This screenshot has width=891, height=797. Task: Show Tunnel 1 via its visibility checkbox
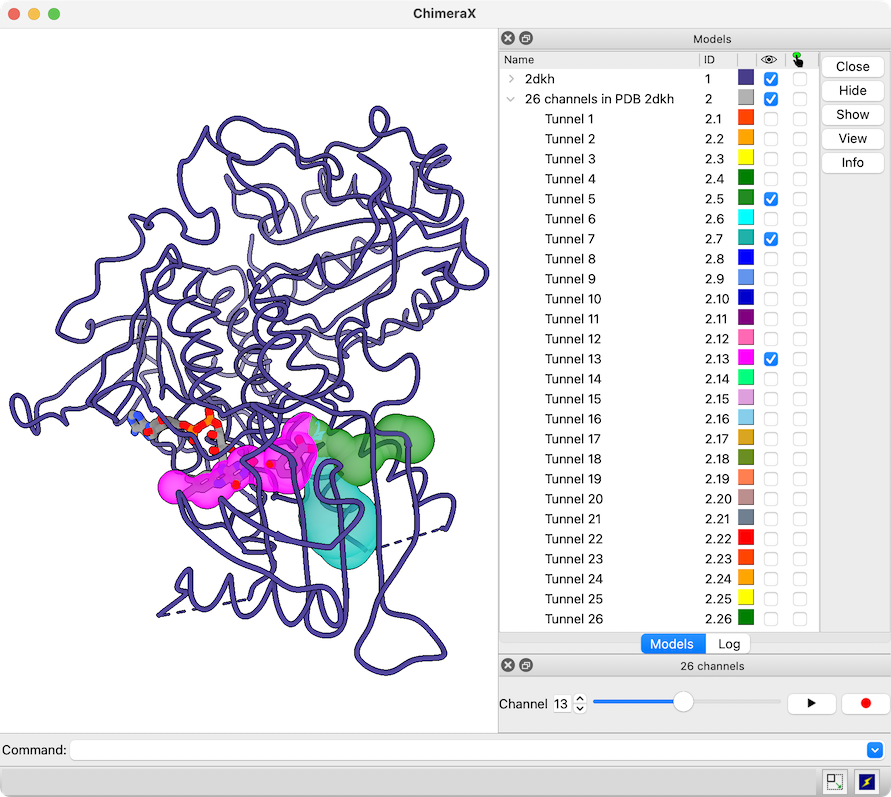(771, 119)
